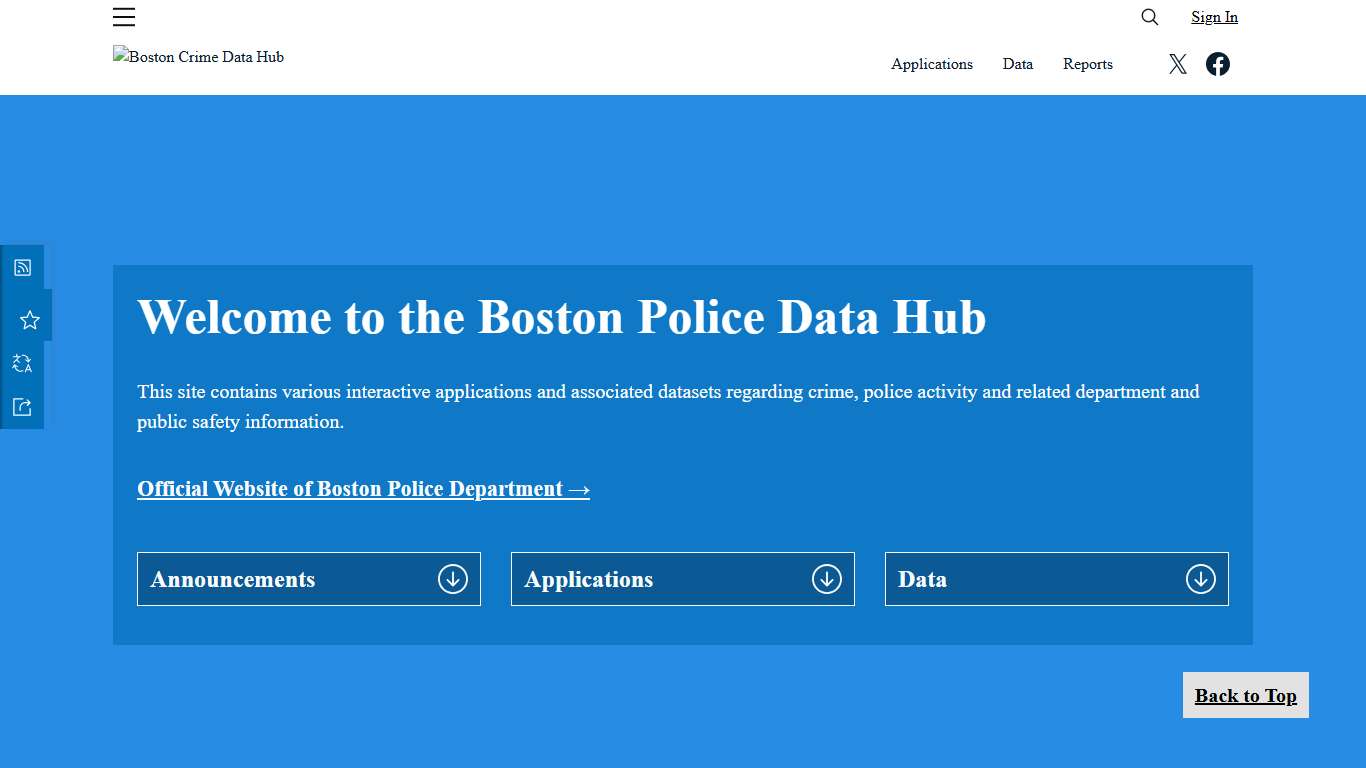This screenshot has width=1366, height=768.
Task: Click the Back to Top button
Action: coord(1245,695)
